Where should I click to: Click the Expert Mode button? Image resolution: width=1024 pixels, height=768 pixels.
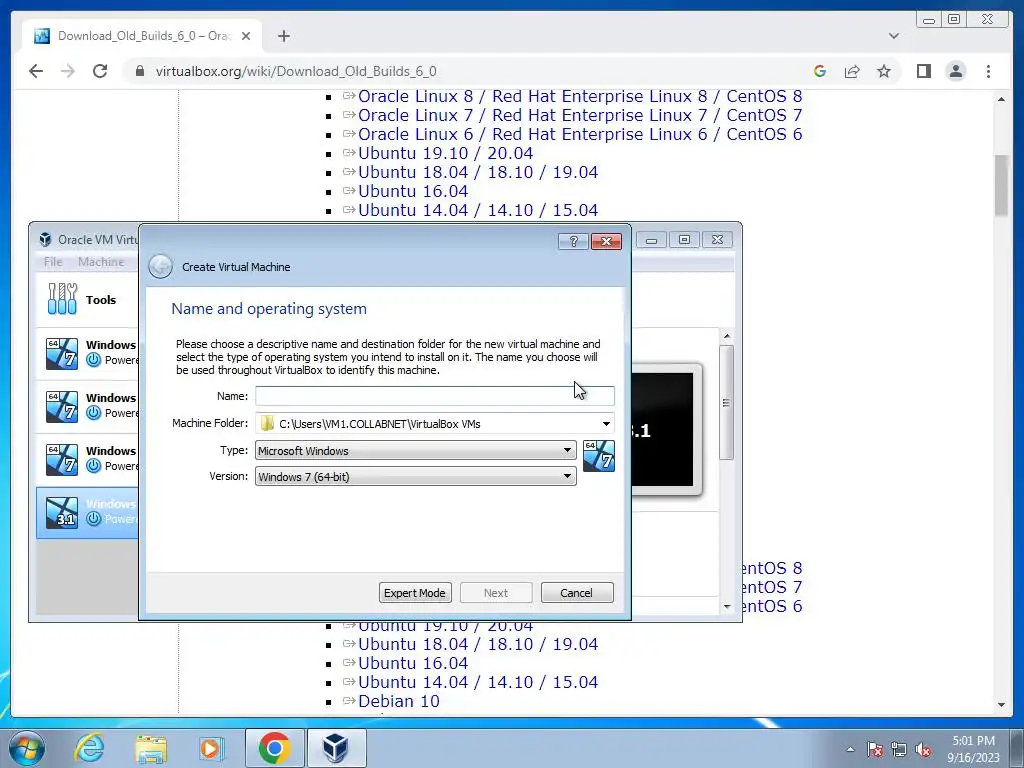click(x=415, y=593)
